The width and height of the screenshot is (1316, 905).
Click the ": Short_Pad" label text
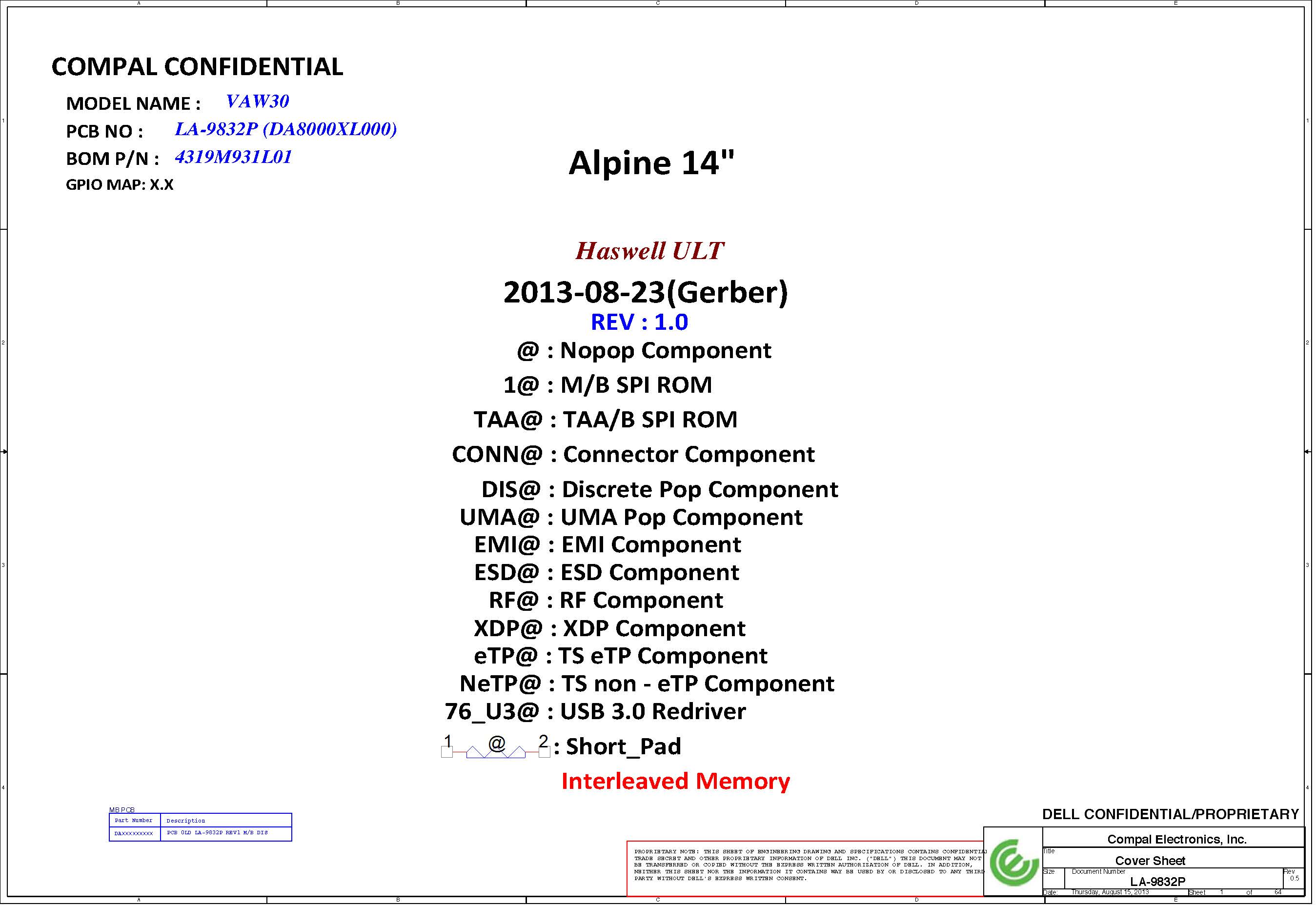(617, 747)
